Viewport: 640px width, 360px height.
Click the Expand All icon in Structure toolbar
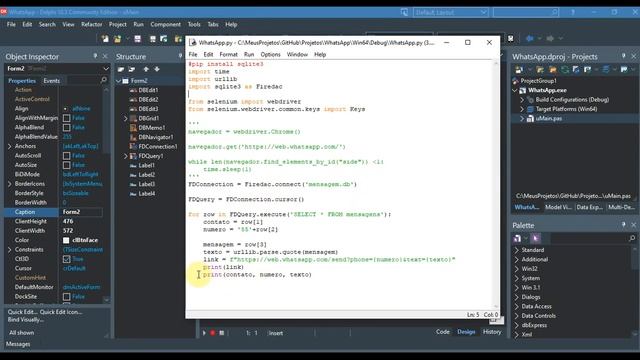click(x=121, y=69)
